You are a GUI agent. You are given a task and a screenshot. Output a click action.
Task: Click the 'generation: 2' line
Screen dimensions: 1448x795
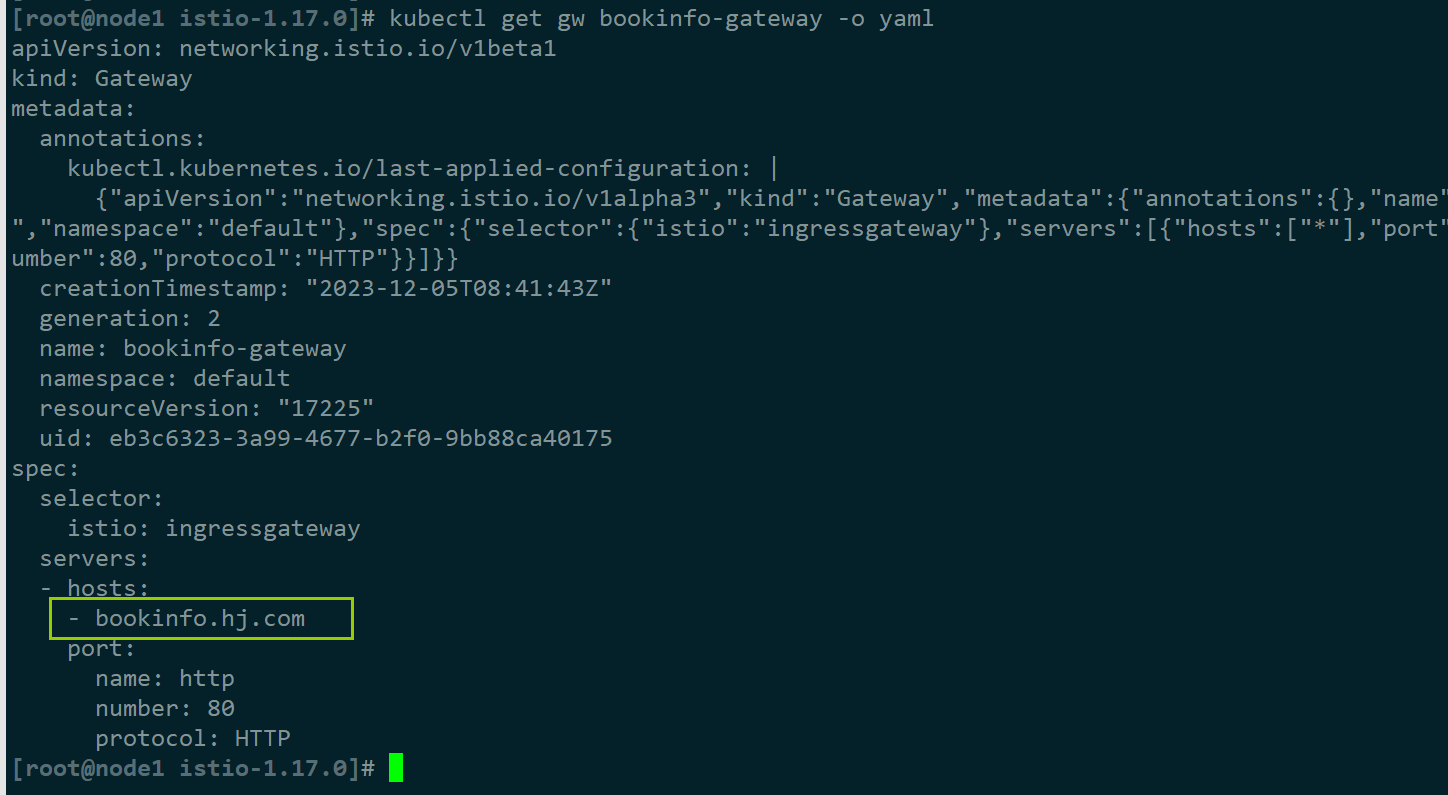[x=130, y=318]
